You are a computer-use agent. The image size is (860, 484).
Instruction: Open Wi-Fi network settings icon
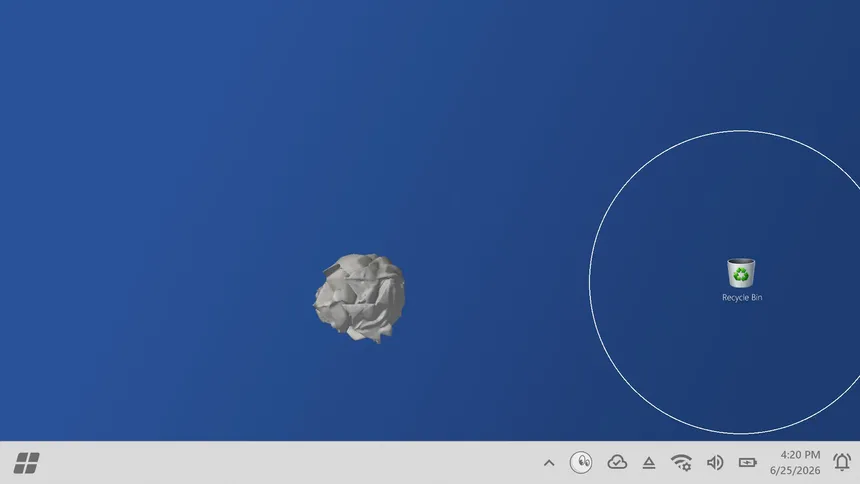[681, 462]
